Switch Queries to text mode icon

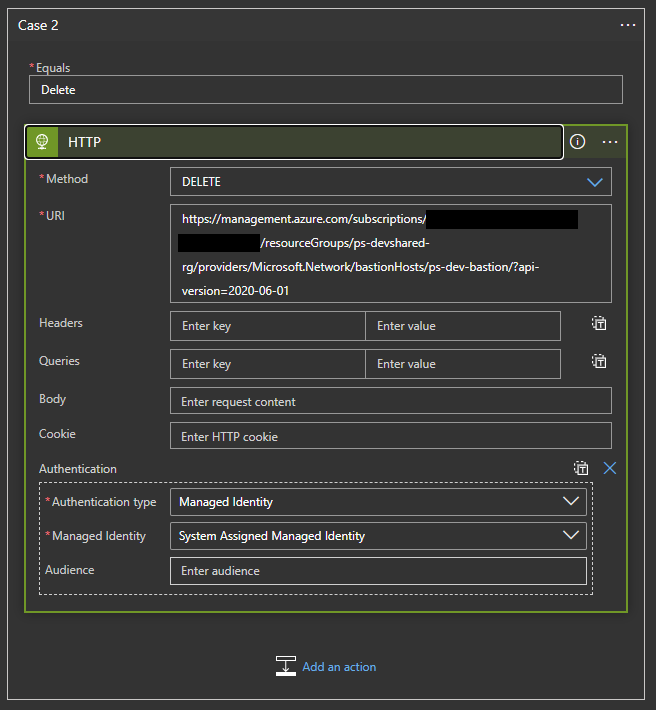[x=599, y=361]
